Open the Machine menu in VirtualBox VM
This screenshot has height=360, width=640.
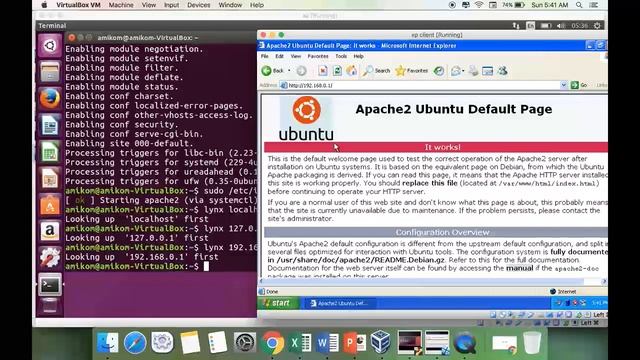121,5
